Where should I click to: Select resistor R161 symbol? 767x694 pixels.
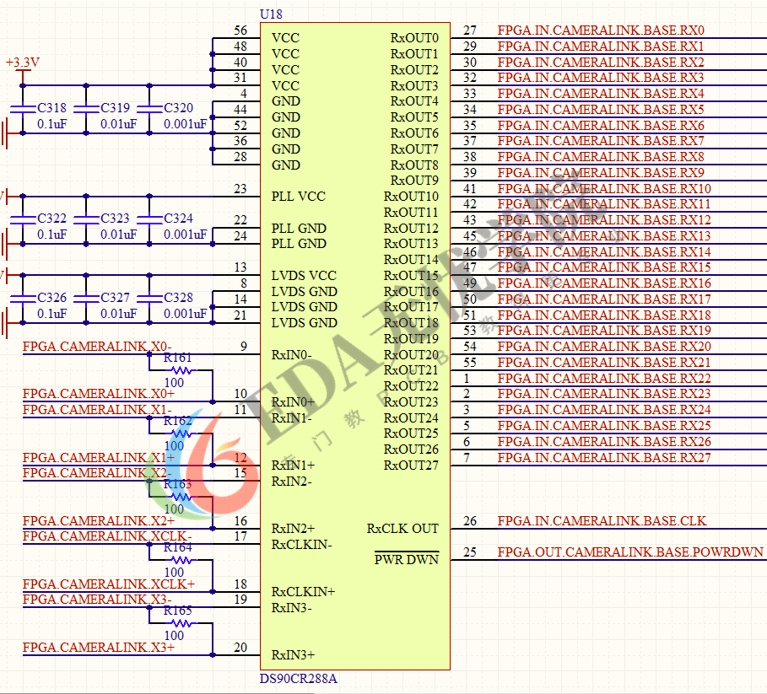point(181,370)
